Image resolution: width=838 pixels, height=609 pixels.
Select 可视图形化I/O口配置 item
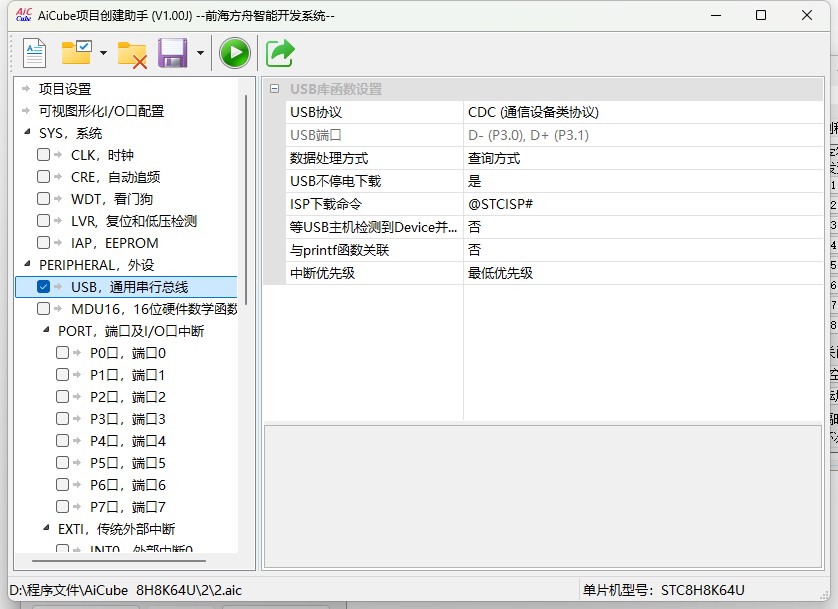pyautogui.click(x=102, y=111)
